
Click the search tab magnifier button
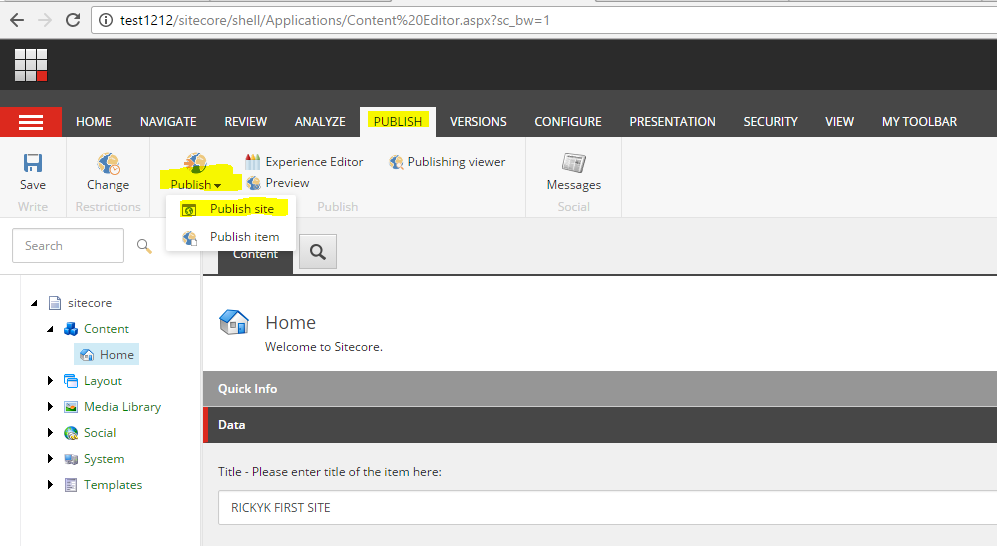(x=318, y=252)
